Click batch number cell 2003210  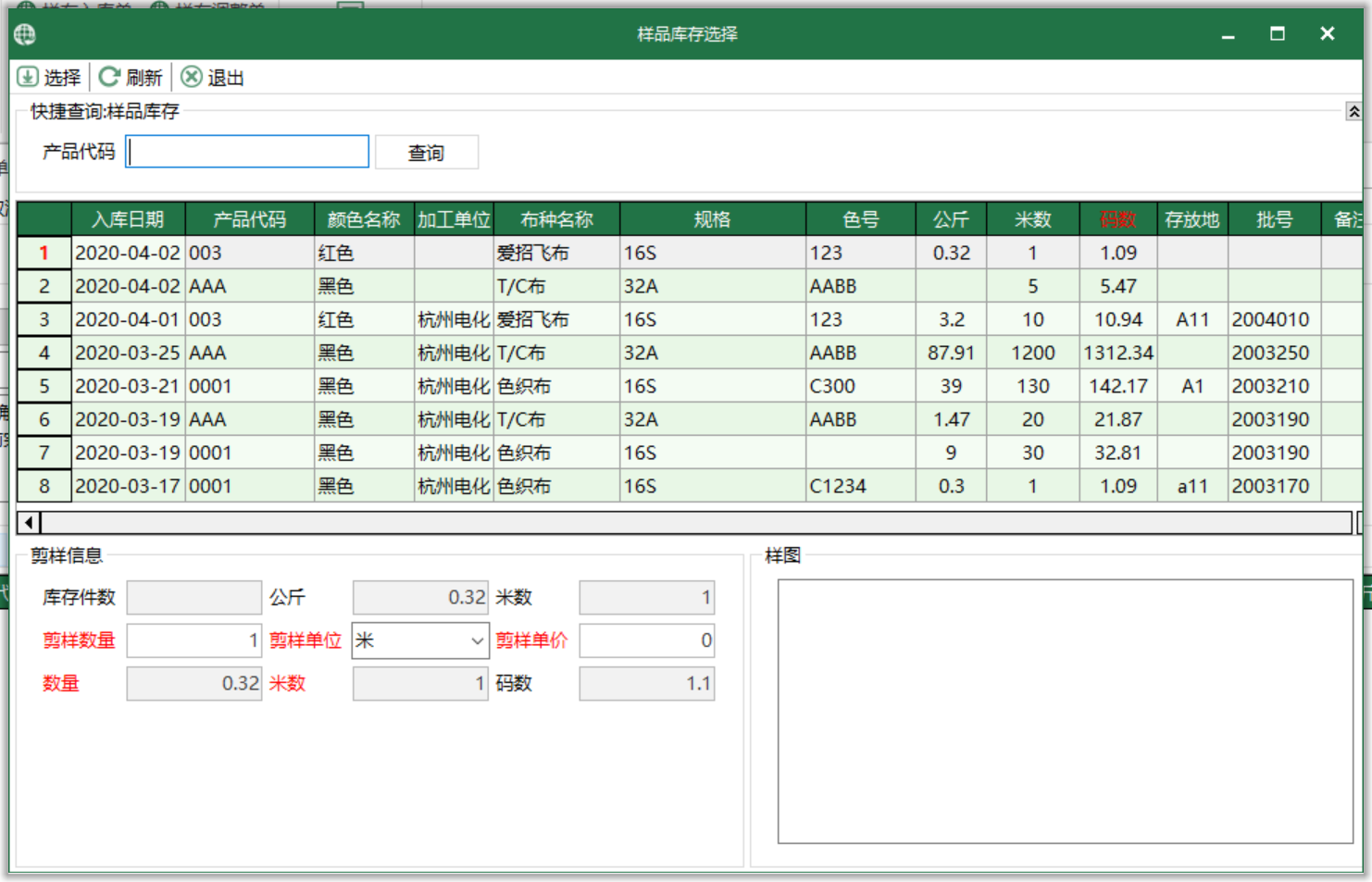click(x=1275, y=386)
